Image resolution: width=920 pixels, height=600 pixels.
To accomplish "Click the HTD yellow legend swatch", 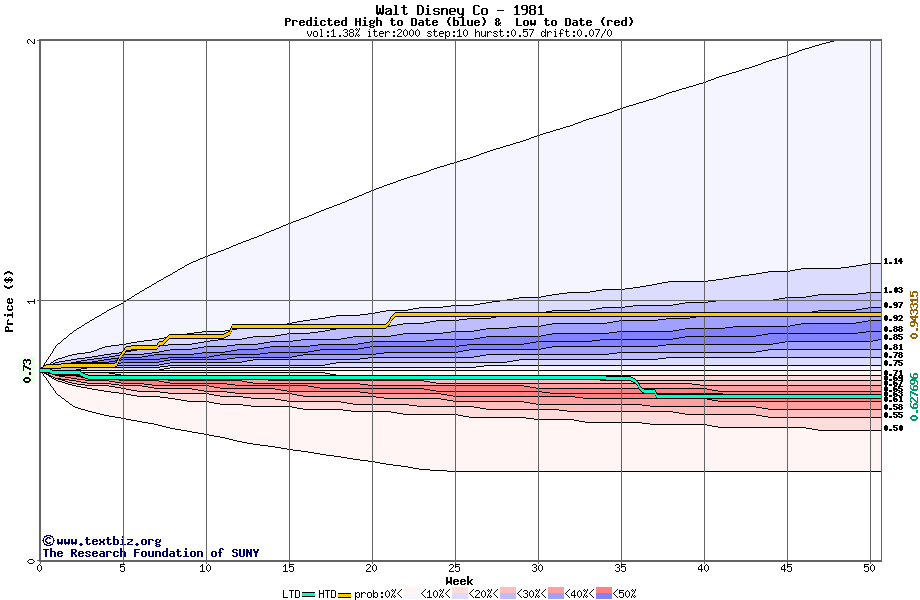I will 344,595.
